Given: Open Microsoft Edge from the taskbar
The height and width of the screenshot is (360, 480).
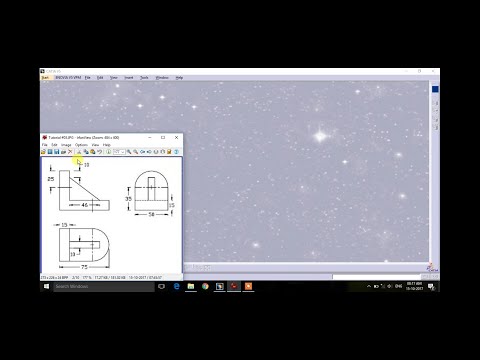Looking at the screenshot, I should (176, 286).
